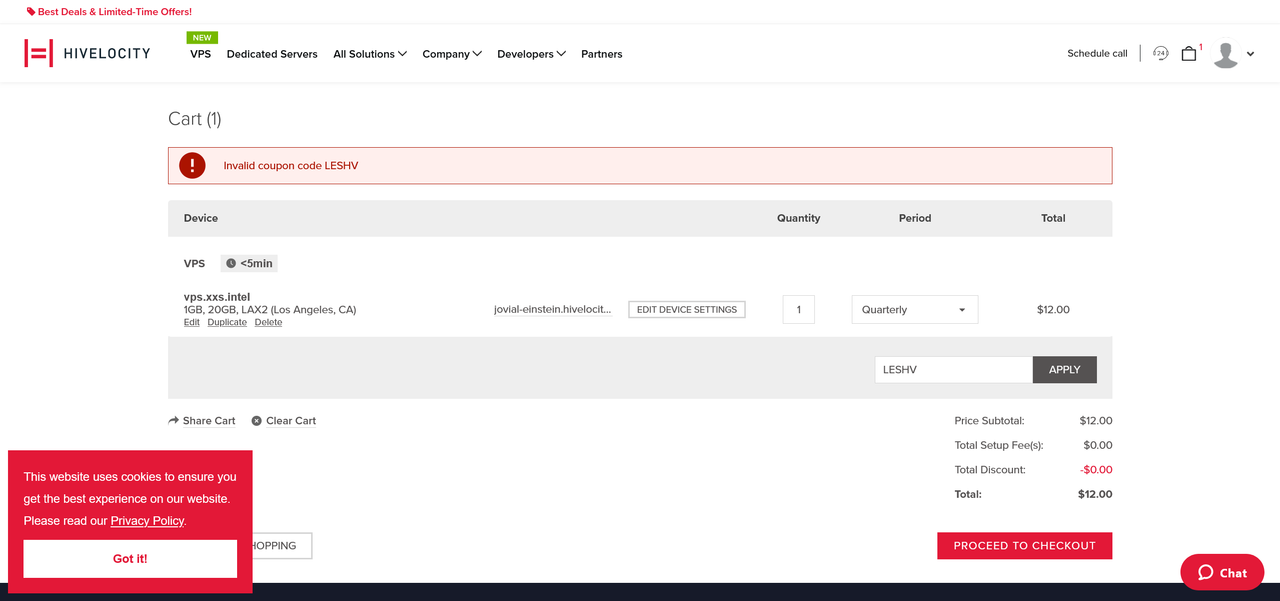1280x601 pixels.
Task: Expand the All Solutions menu
Action: (370, 54)
